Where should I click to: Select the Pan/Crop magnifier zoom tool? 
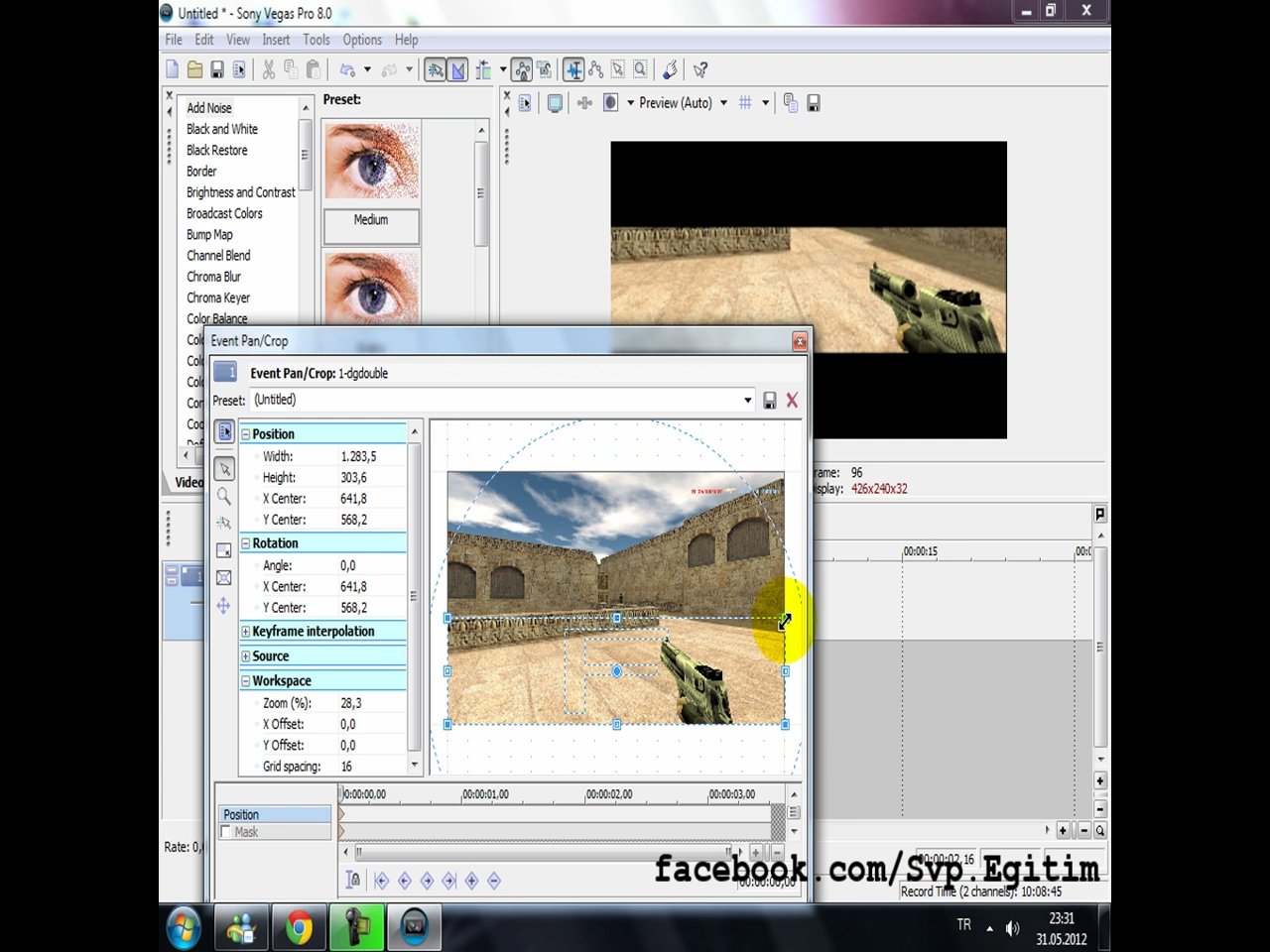pos(224,496)
